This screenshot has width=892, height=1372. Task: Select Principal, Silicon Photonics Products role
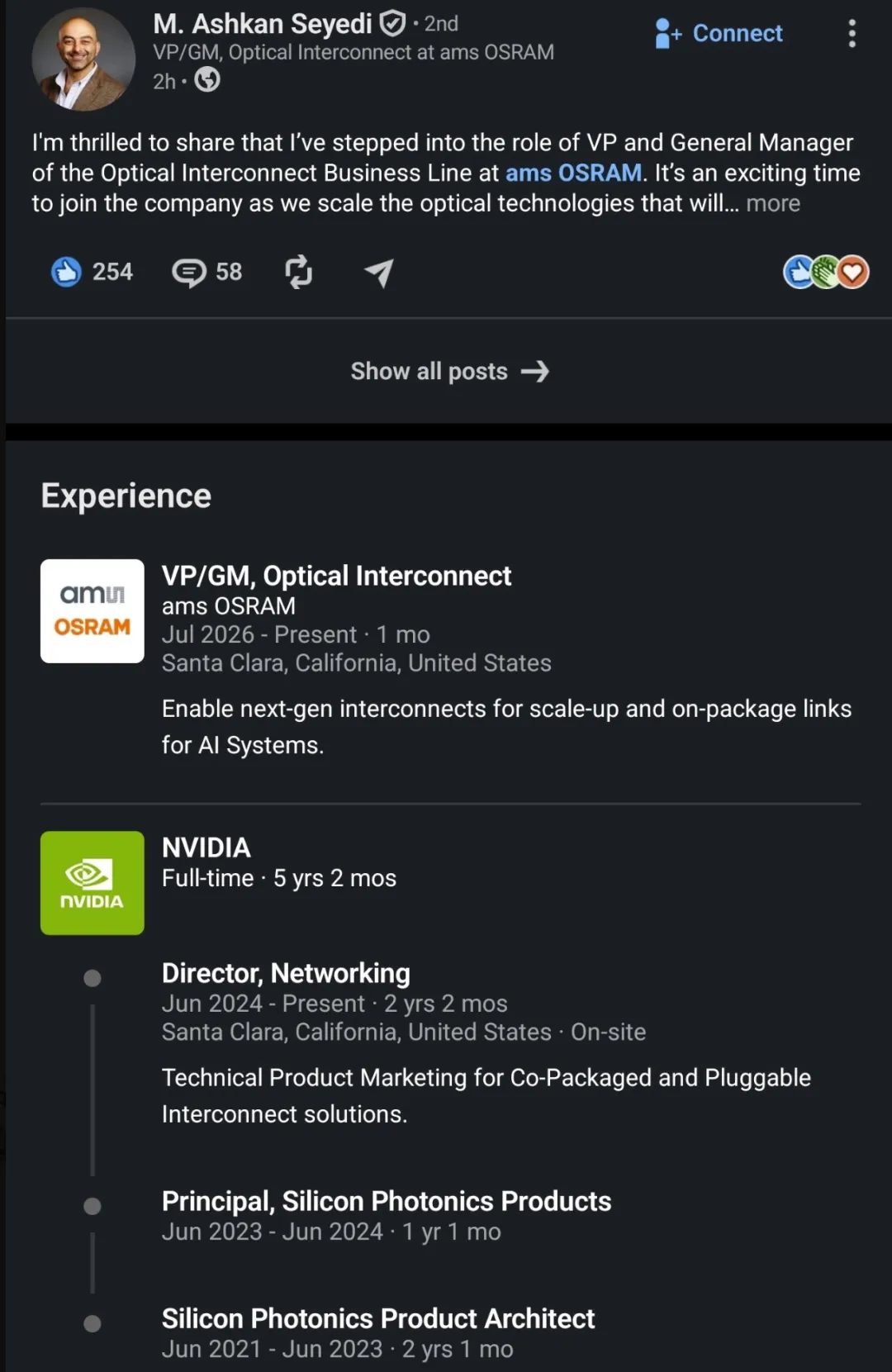[x=387, y=1201]
